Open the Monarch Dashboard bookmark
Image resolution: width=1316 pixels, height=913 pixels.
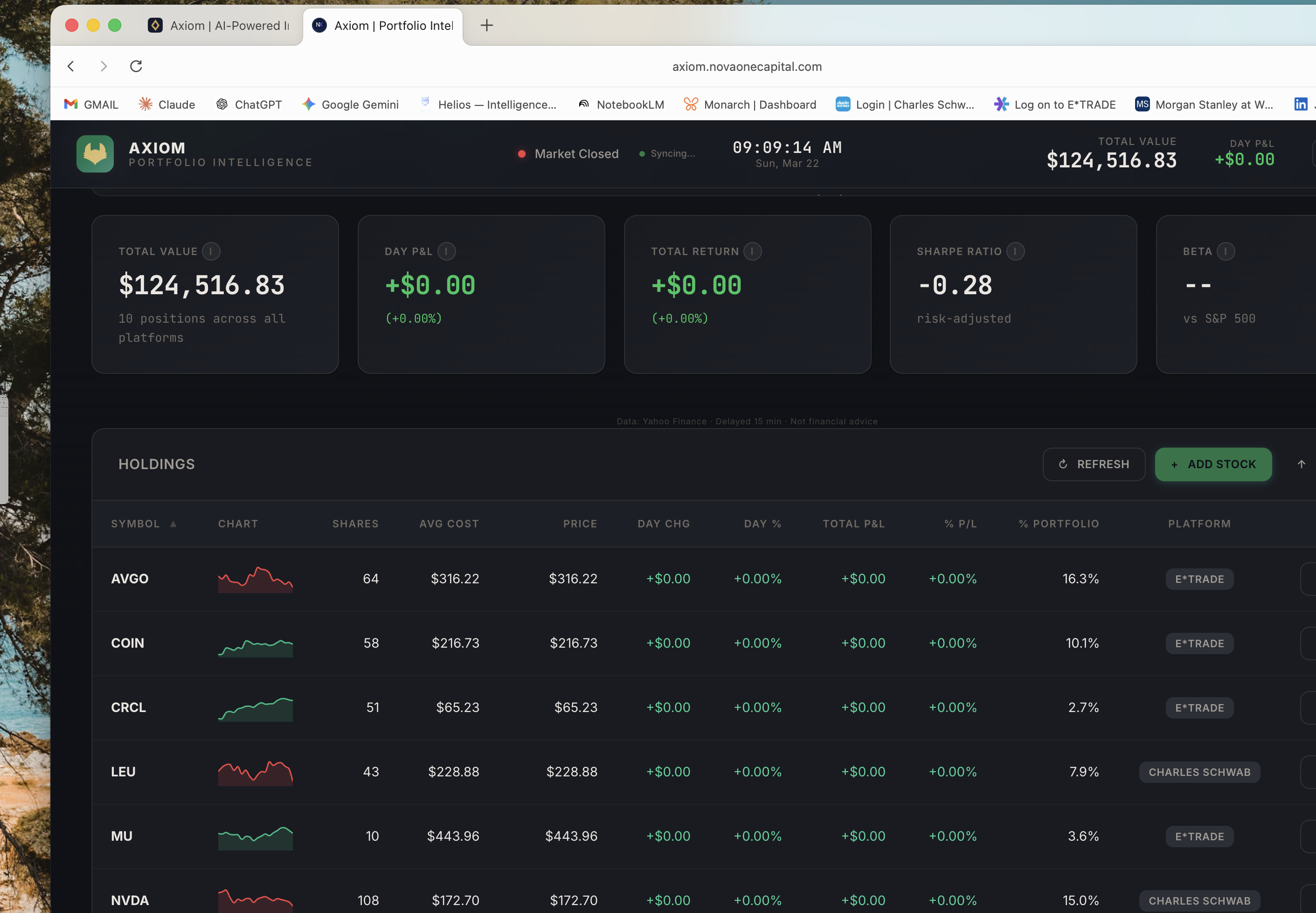point(750,104)
